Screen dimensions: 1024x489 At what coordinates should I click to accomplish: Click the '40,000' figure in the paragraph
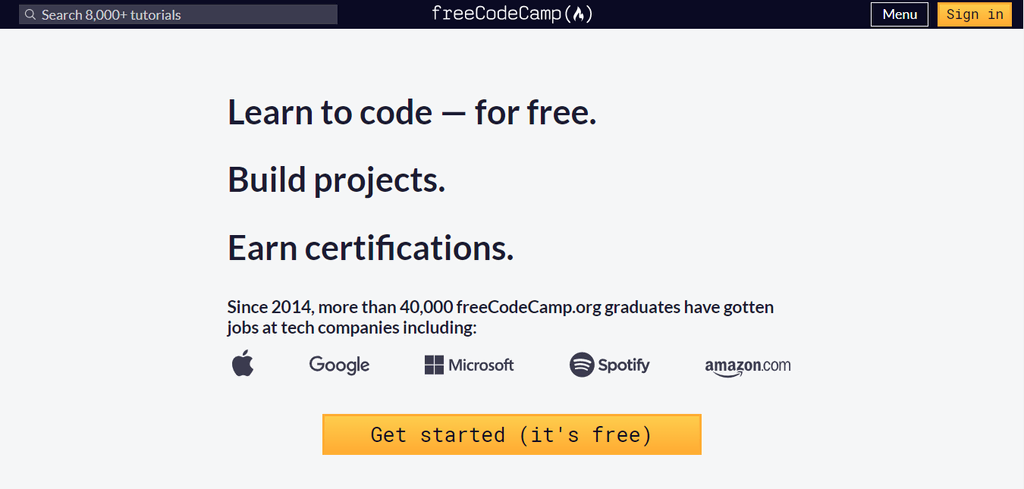(x=427, y=307)
